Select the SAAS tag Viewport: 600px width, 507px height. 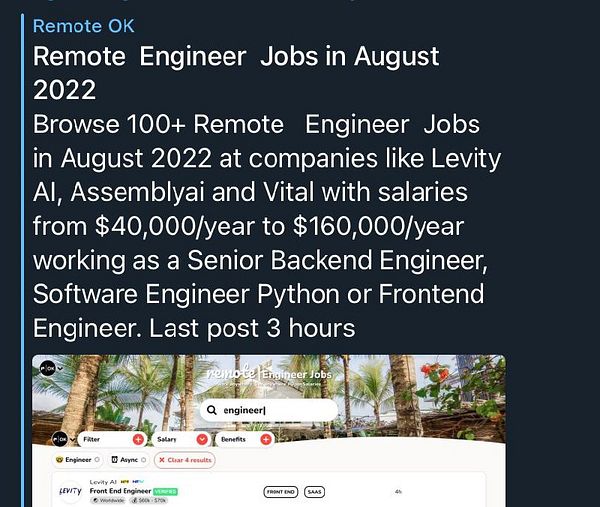(315, 492)
